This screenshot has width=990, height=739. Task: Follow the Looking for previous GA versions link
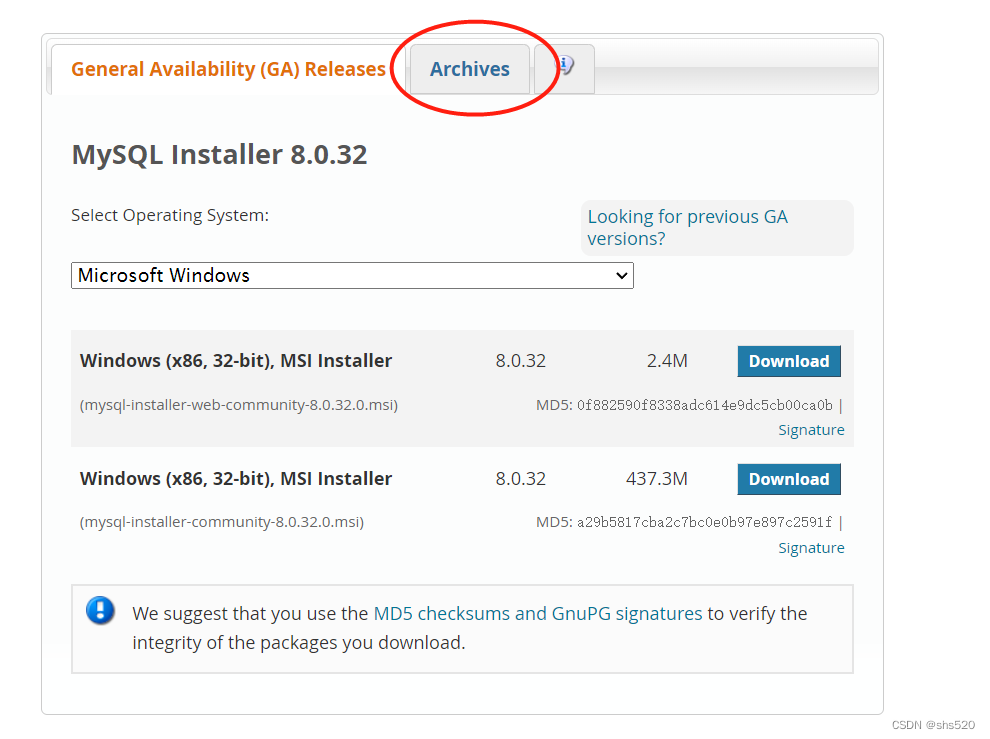coord(688,227)
